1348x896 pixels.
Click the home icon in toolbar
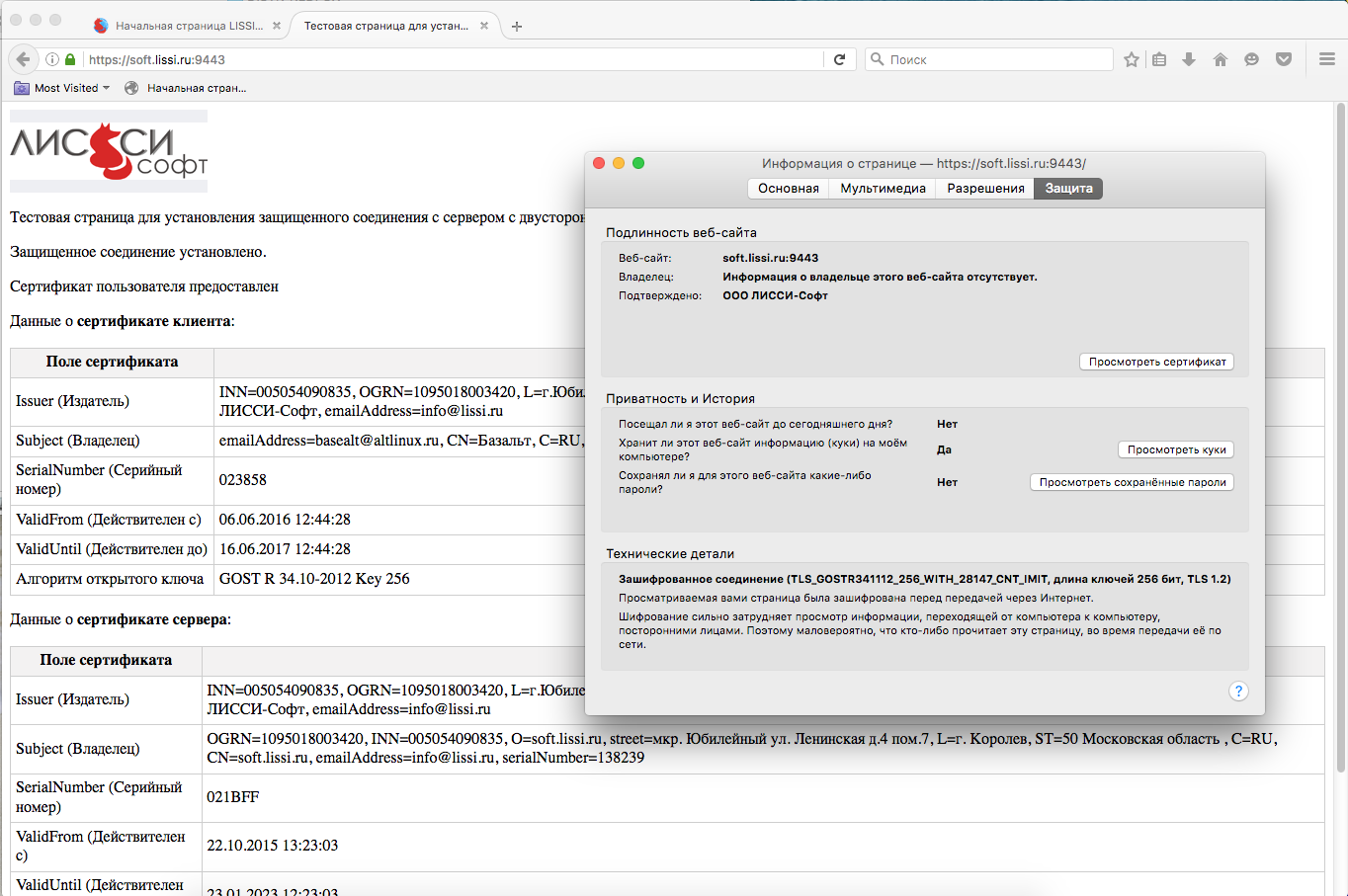point(1221,59)
